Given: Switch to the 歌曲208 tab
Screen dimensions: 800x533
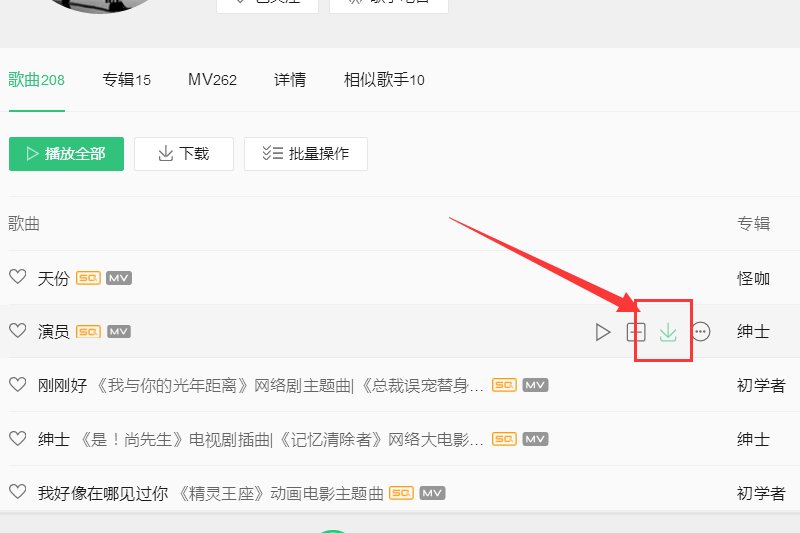Looking at the screenshot, I should click(x=36, y=80).
